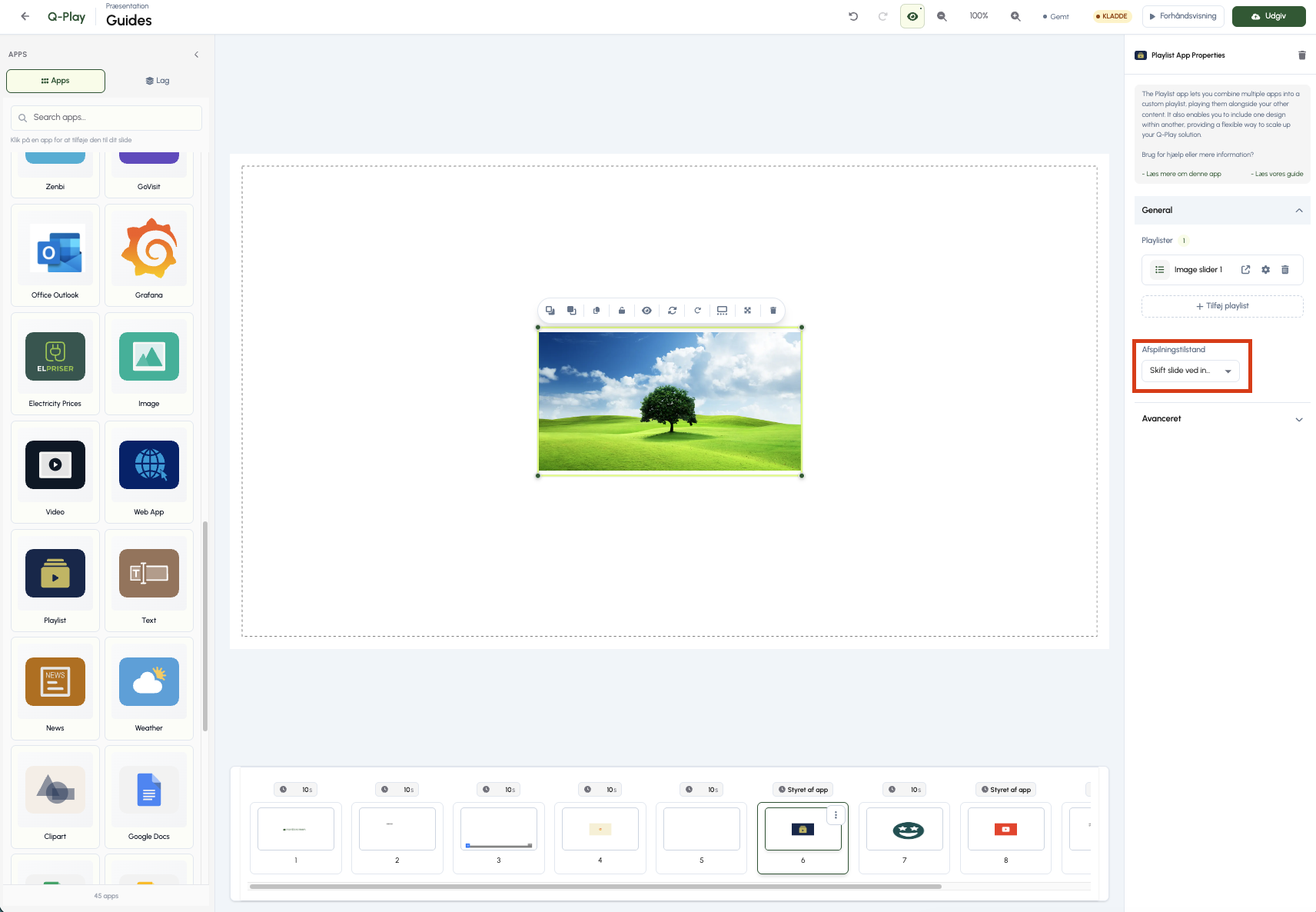Click the sync arrows icon in element toolbar
Image resolution: width=1316 pixels, height=912 pixels.
pyautogui.click(x=673, y=311)
